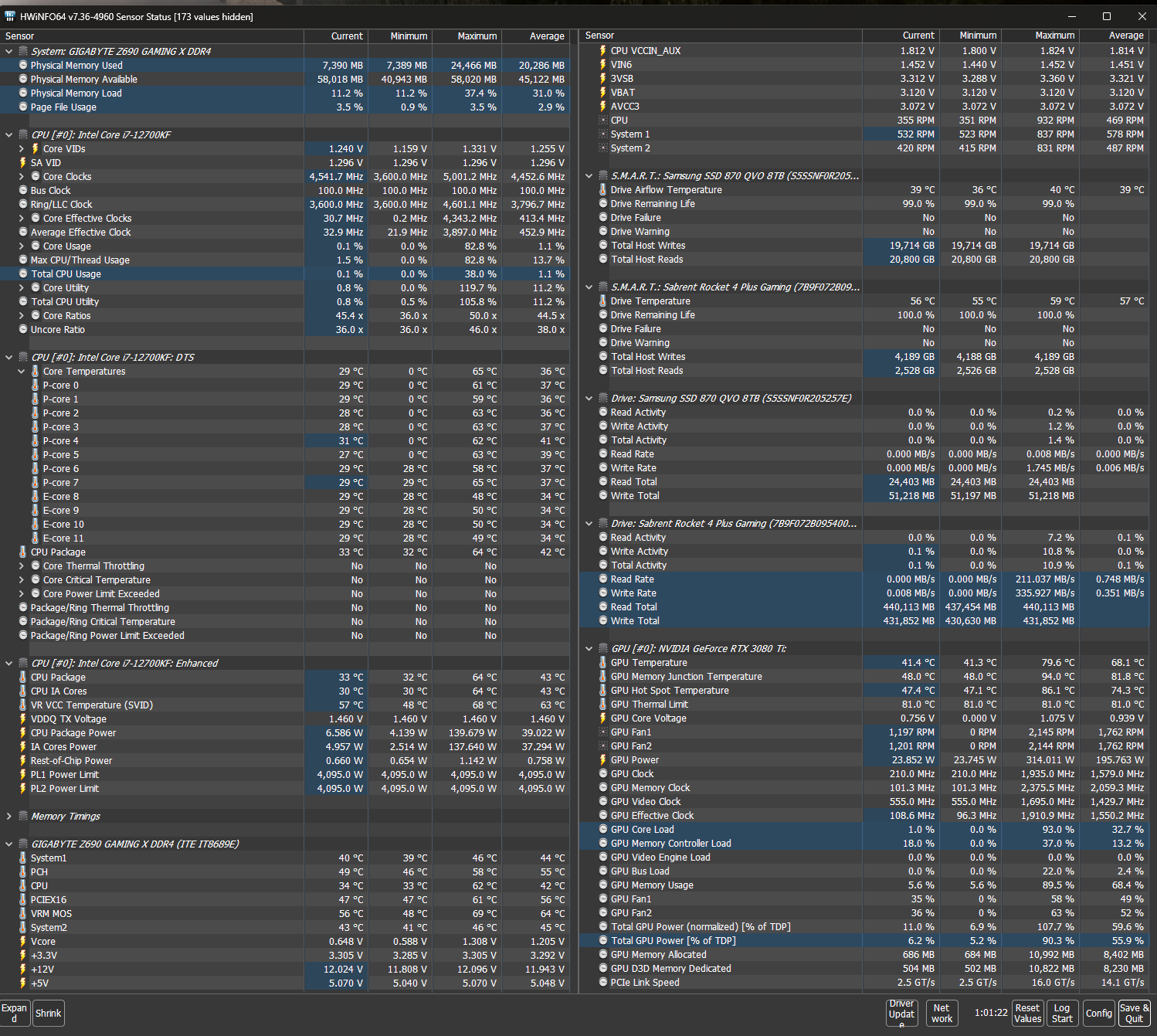1157x1036 pixels.
Task: Click the Average column header in the right pane
Action: pos(1115,36)
